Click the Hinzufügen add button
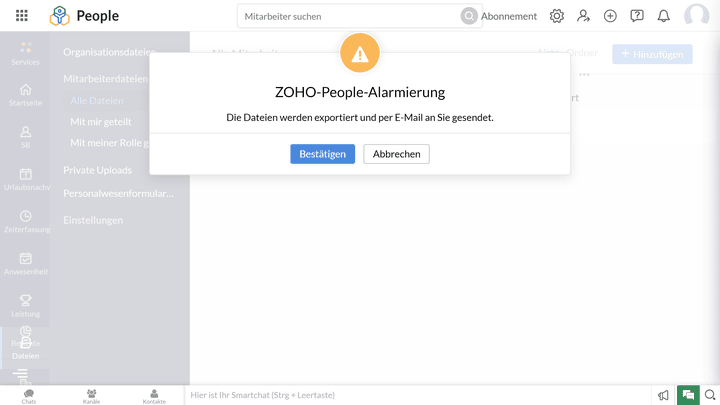The width and height of the screenshot is (720, 405). (652, 54)
